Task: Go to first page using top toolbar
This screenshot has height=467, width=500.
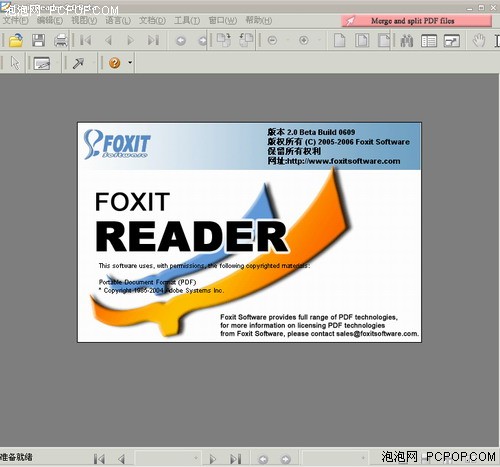Action: point(86,40)
